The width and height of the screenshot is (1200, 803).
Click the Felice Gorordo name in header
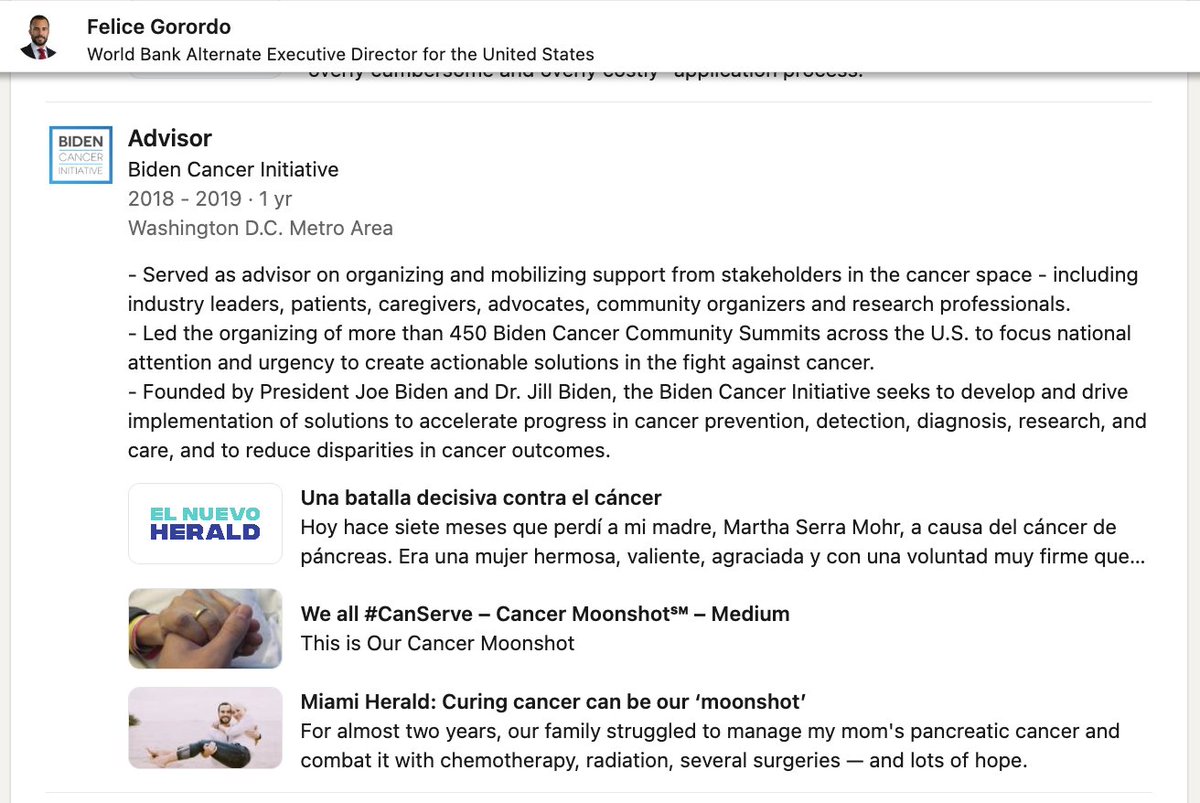[159, 26]
